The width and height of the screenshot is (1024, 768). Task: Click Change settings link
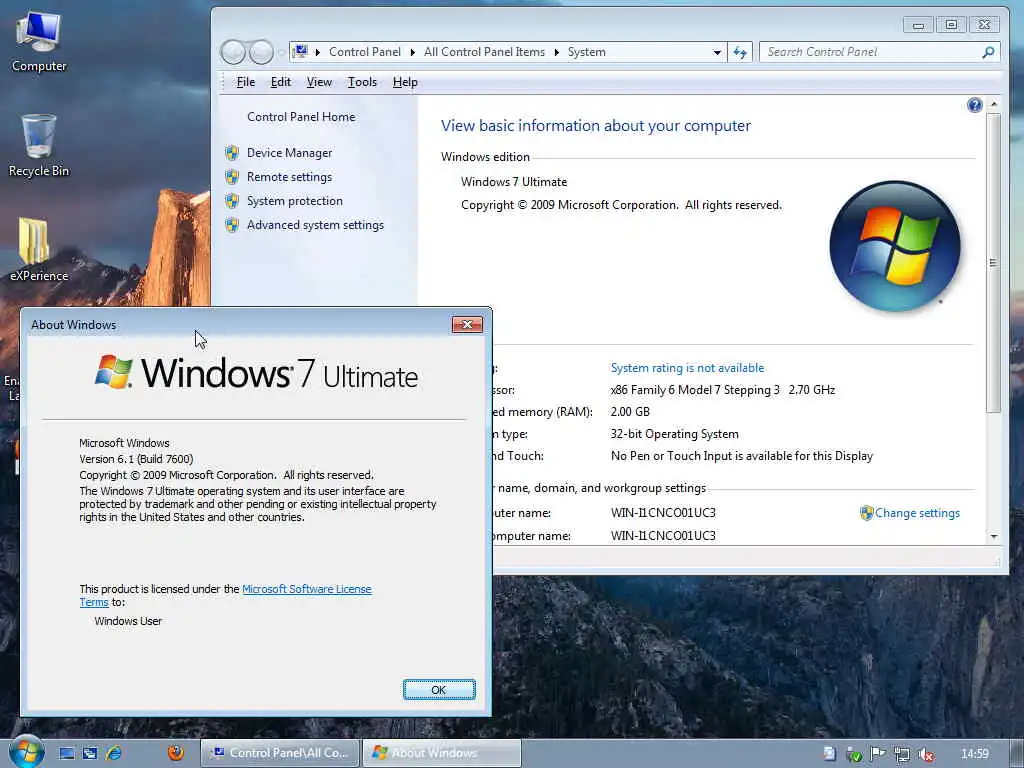tap(918, 513)
